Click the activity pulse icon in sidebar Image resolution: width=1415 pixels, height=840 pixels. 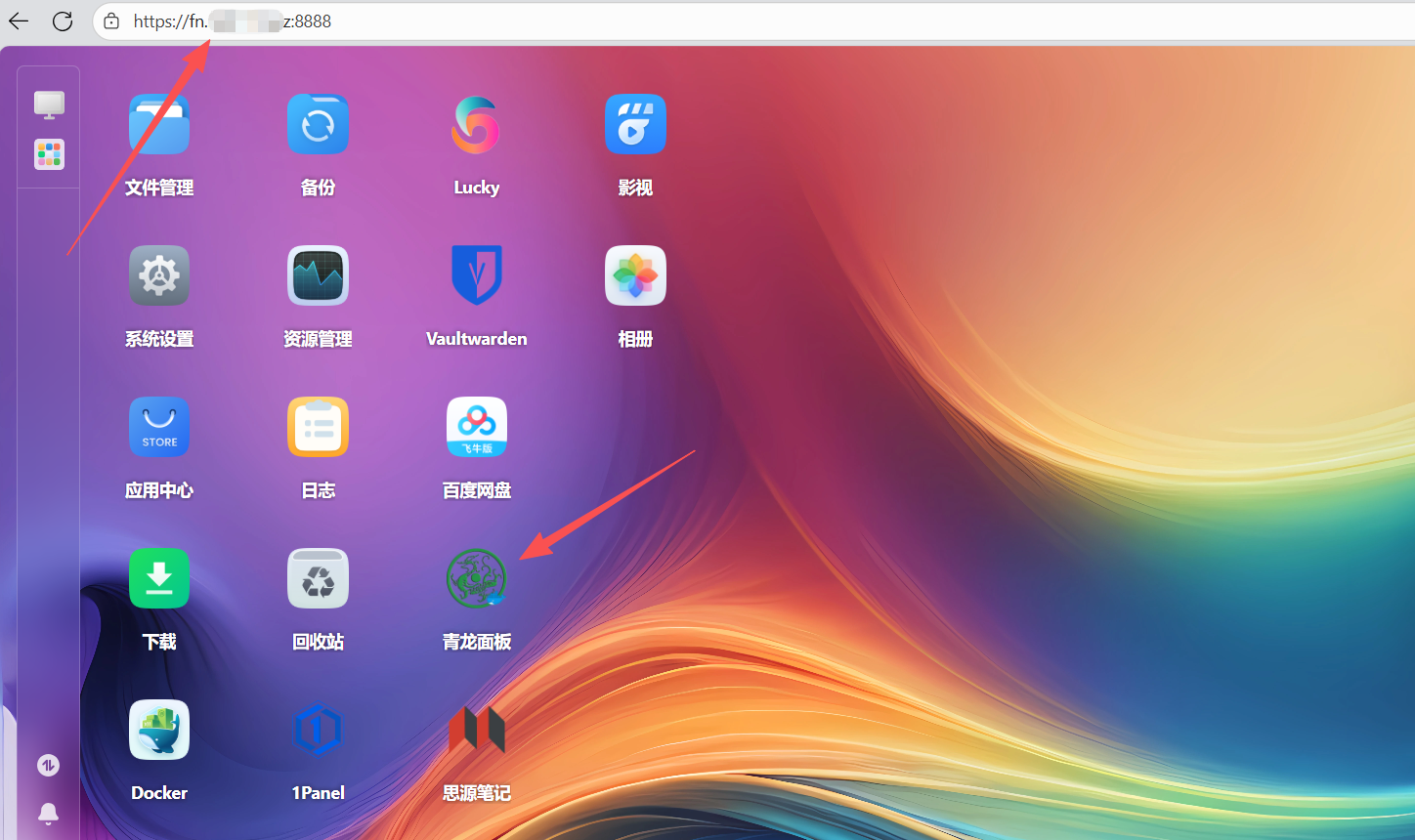coord(48,766)
